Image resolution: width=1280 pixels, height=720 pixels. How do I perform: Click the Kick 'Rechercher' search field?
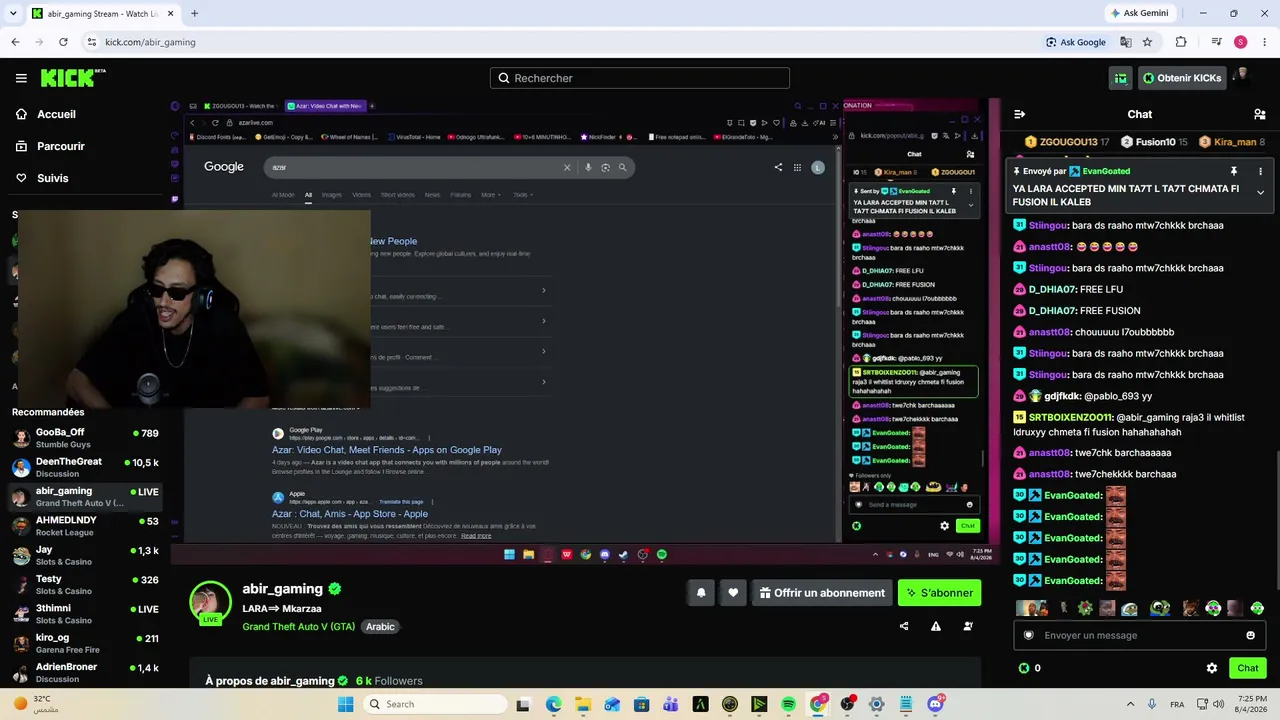click(640, 78)
